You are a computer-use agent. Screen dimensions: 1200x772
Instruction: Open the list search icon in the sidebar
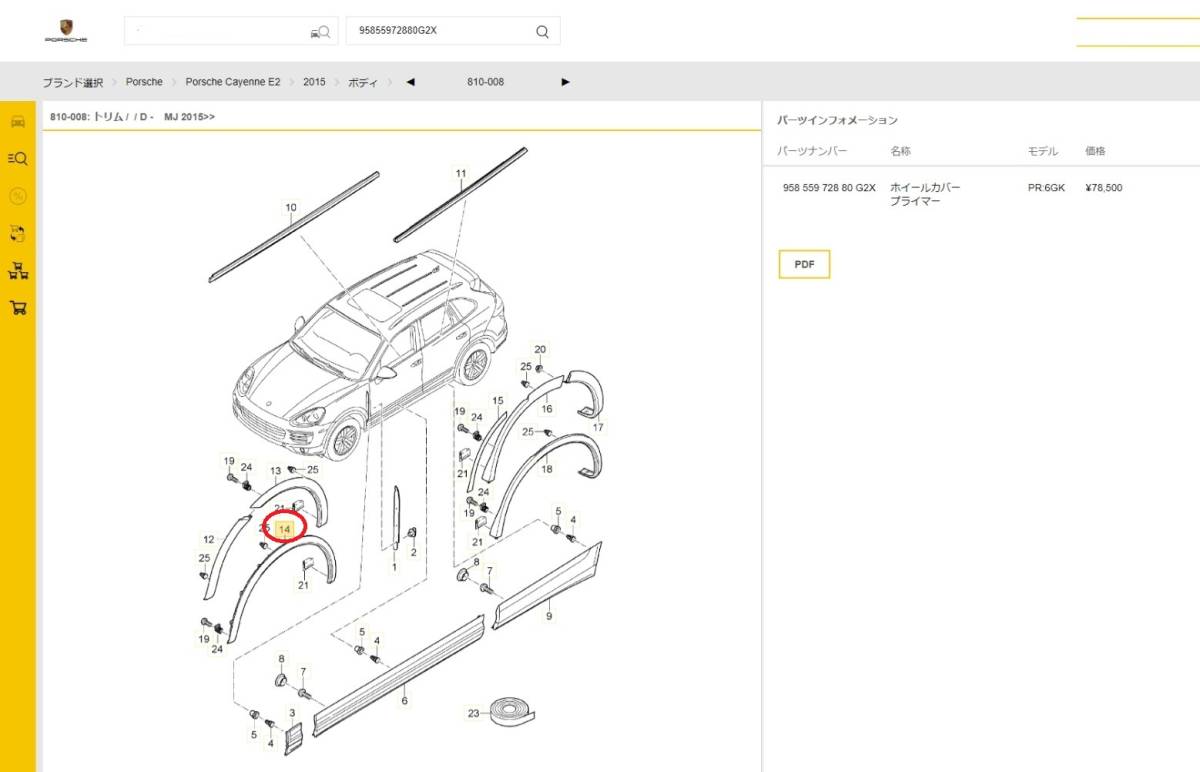click(x=18, y=158)
